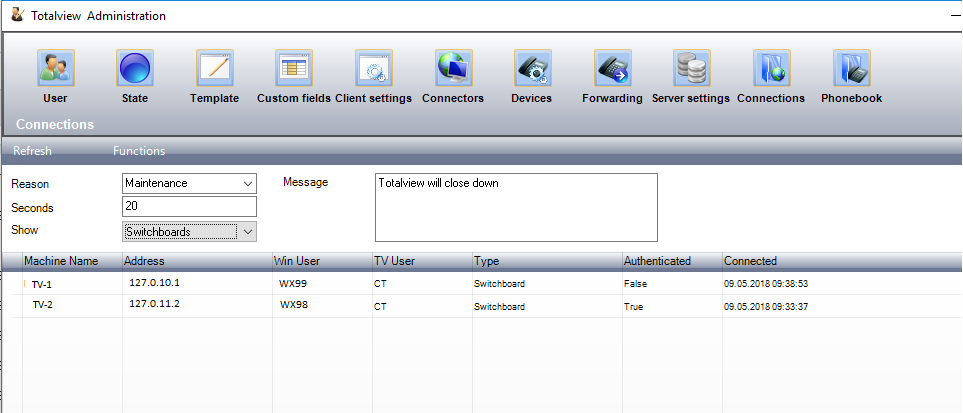Sort by TV User column header
The height and width of the screenshot is (413, 963).
click(423, 261)
